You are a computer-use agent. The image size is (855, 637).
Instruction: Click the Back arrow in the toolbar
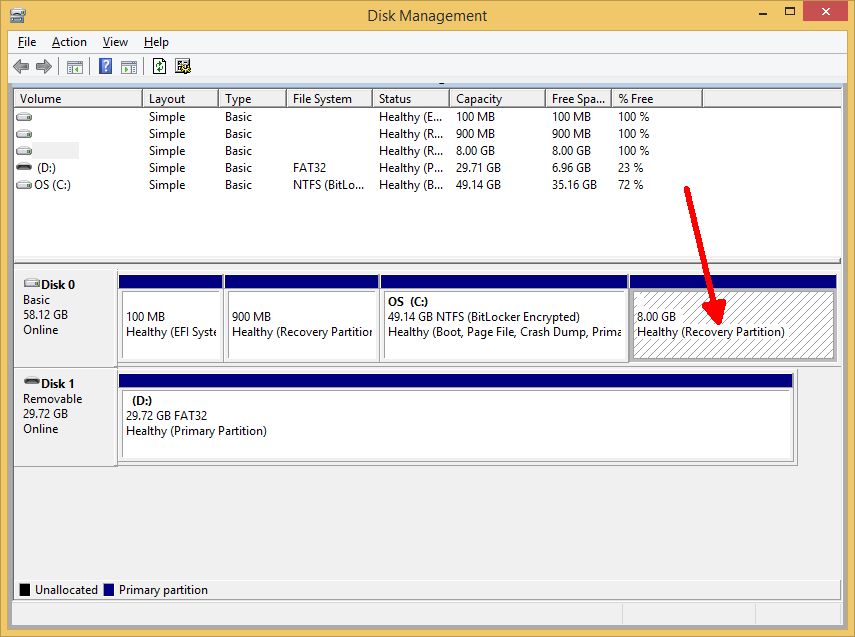click(x=21, y=67)
